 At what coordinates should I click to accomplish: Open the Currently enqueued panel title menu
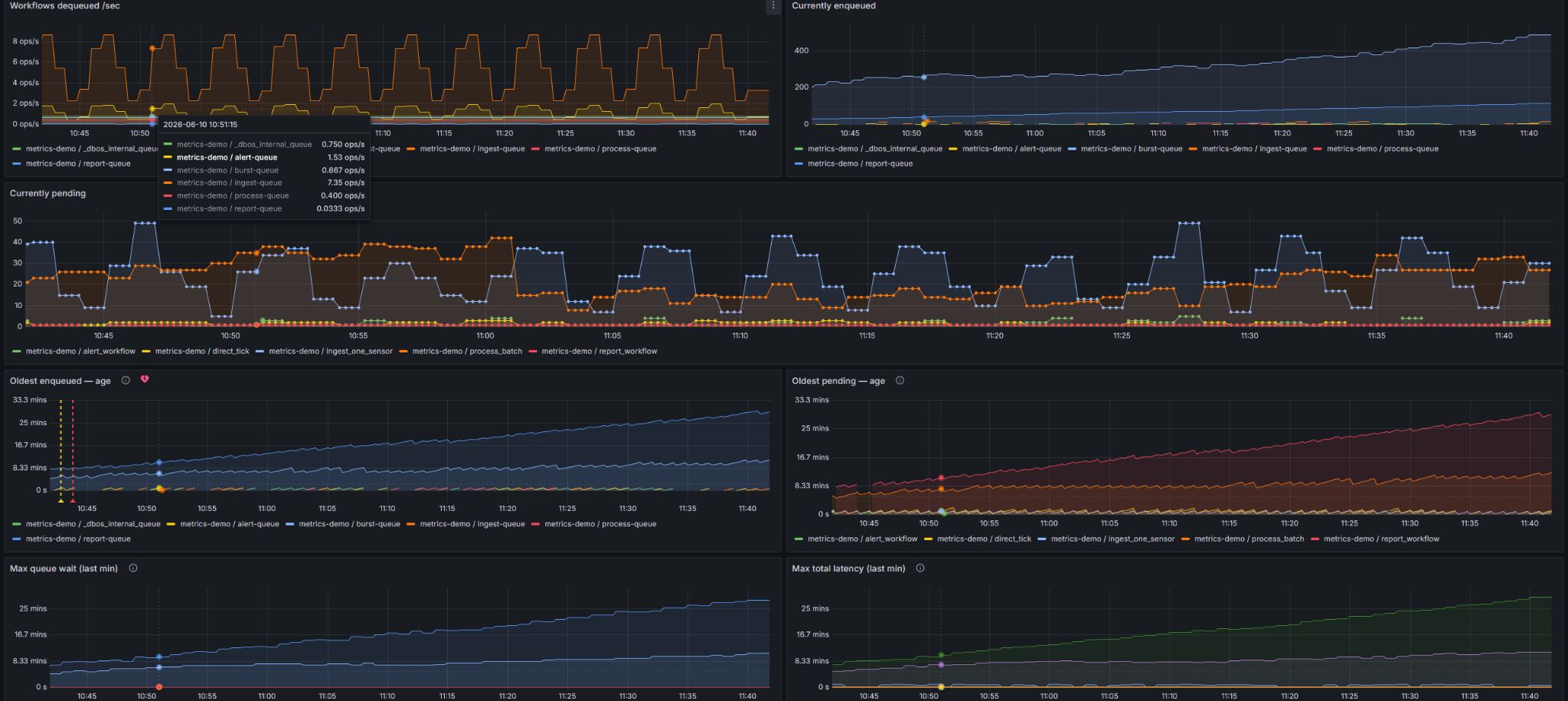(833, 6)
